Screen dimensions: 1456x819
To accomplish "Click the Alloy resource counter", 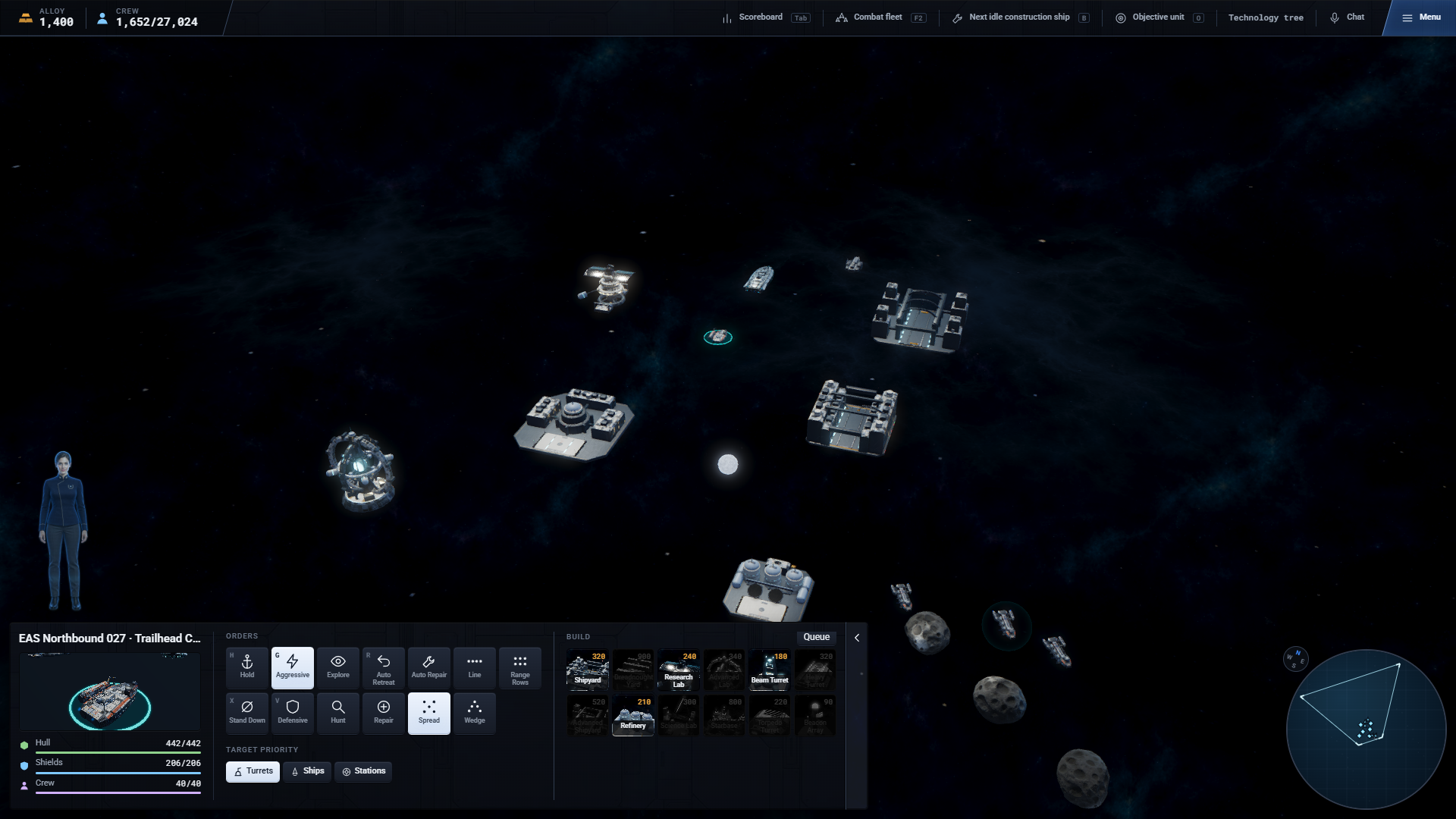I will coord(46,17).
